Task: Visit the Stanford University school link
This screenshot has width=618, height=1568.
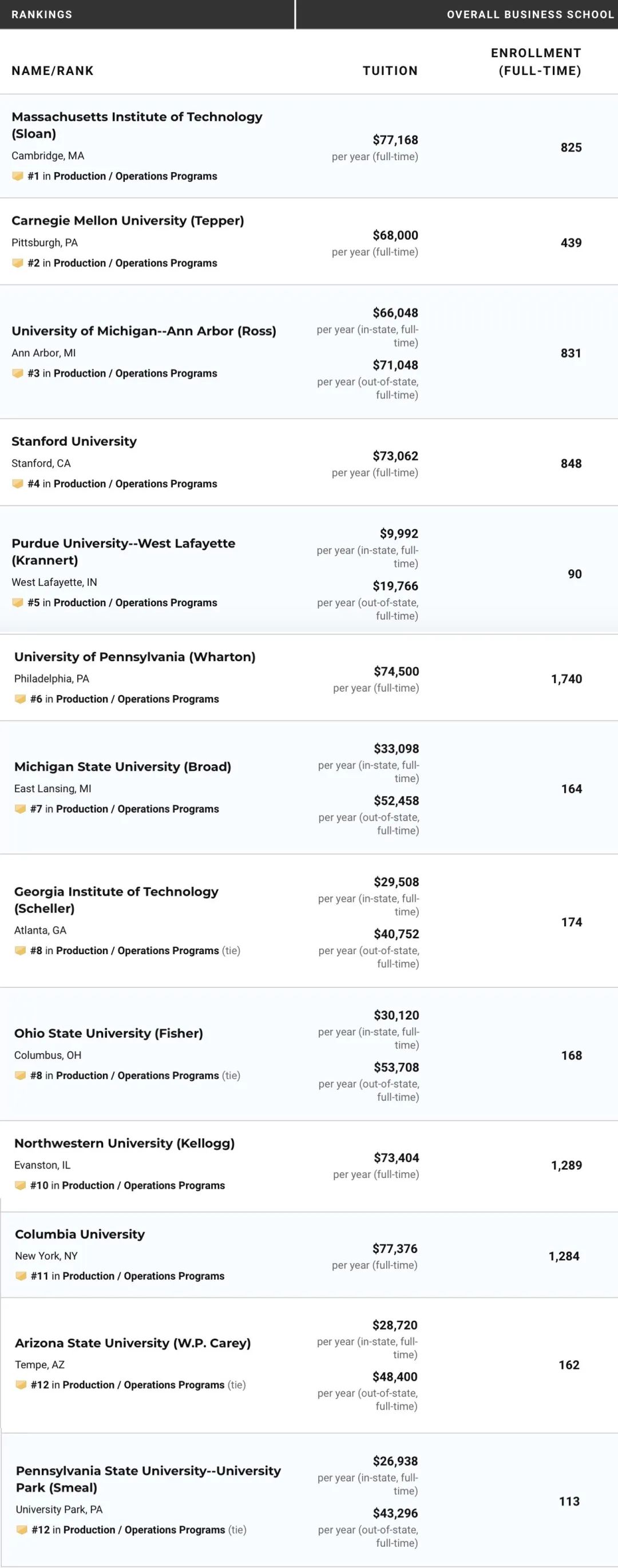Action: pos(74,441)
